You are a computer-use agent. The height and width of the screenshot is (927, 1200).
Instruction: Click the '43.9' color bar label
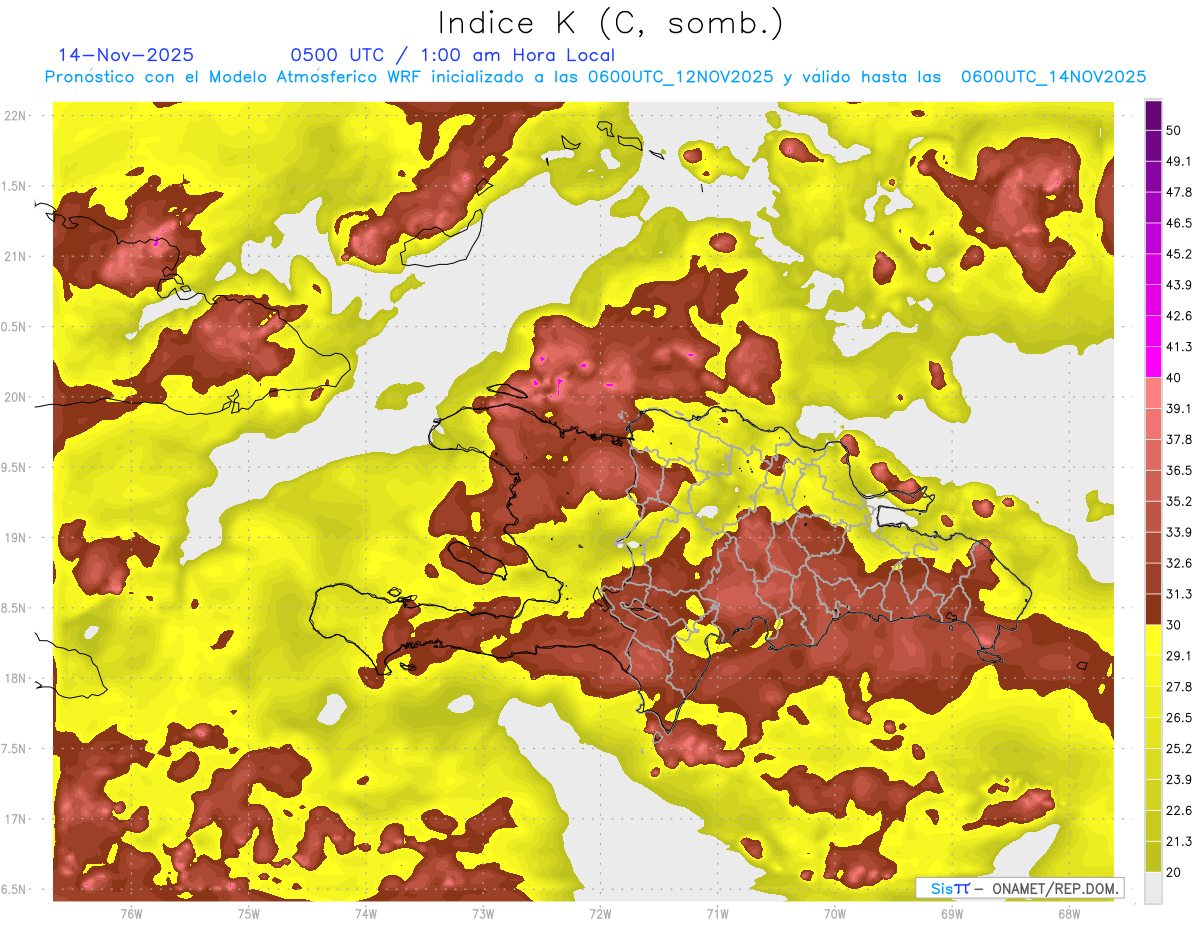pyautogui.click(x=1179, y=285)
